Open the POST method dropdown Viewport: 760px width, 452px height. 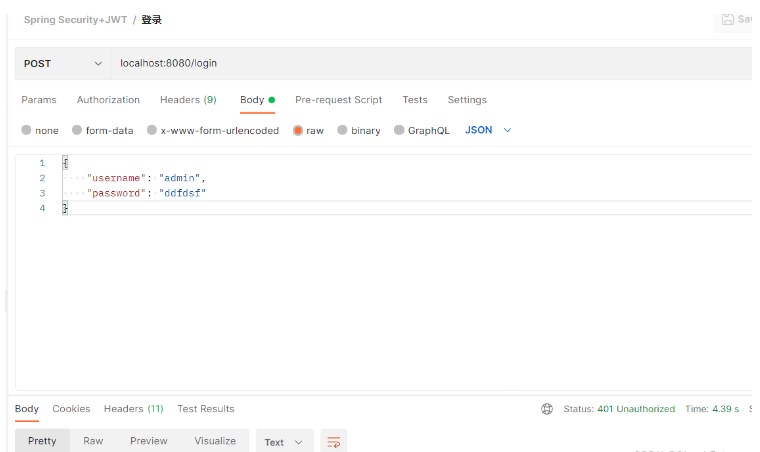[63, 63]
